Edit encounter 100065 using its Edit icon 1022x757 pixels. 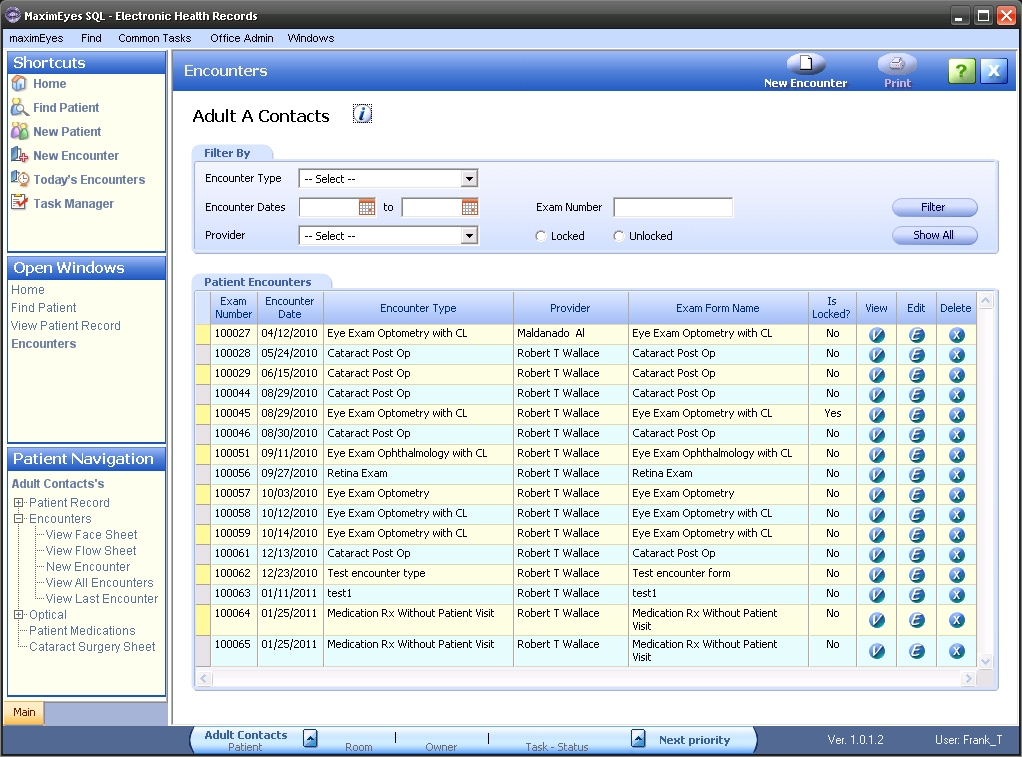(916, 651)
